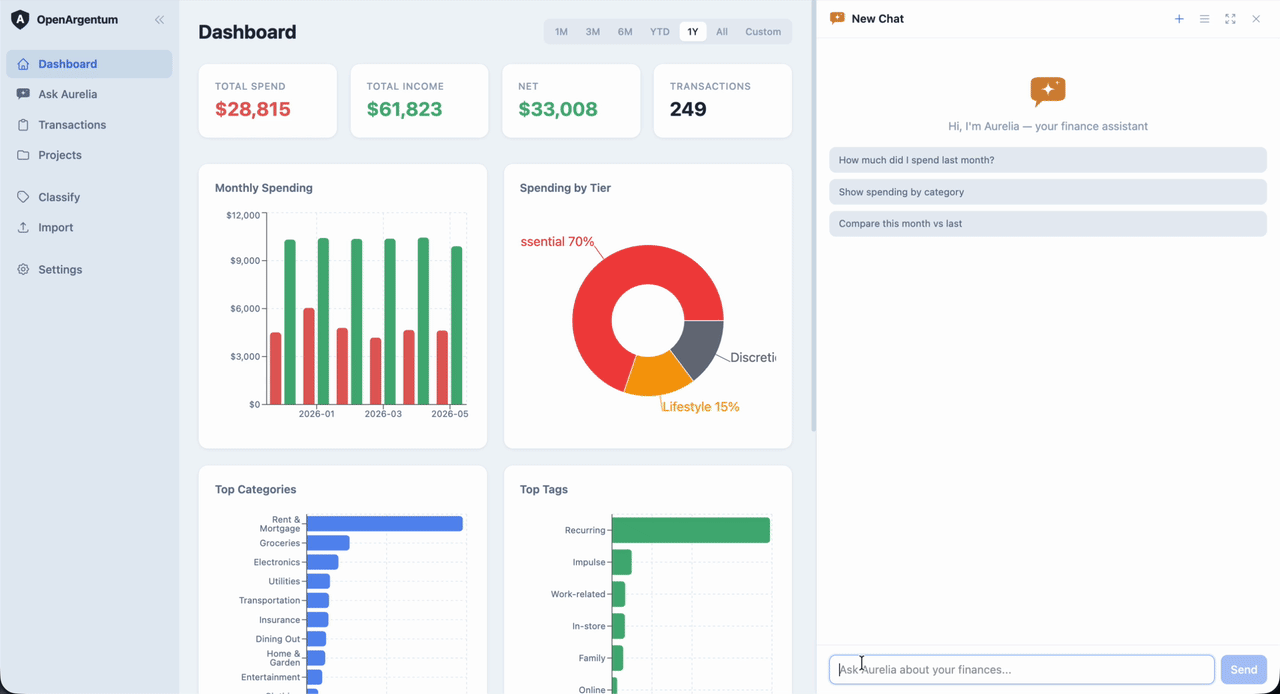Switch to the 6M time range
This screenshot has width=1280, height=694.
(625, 32)
